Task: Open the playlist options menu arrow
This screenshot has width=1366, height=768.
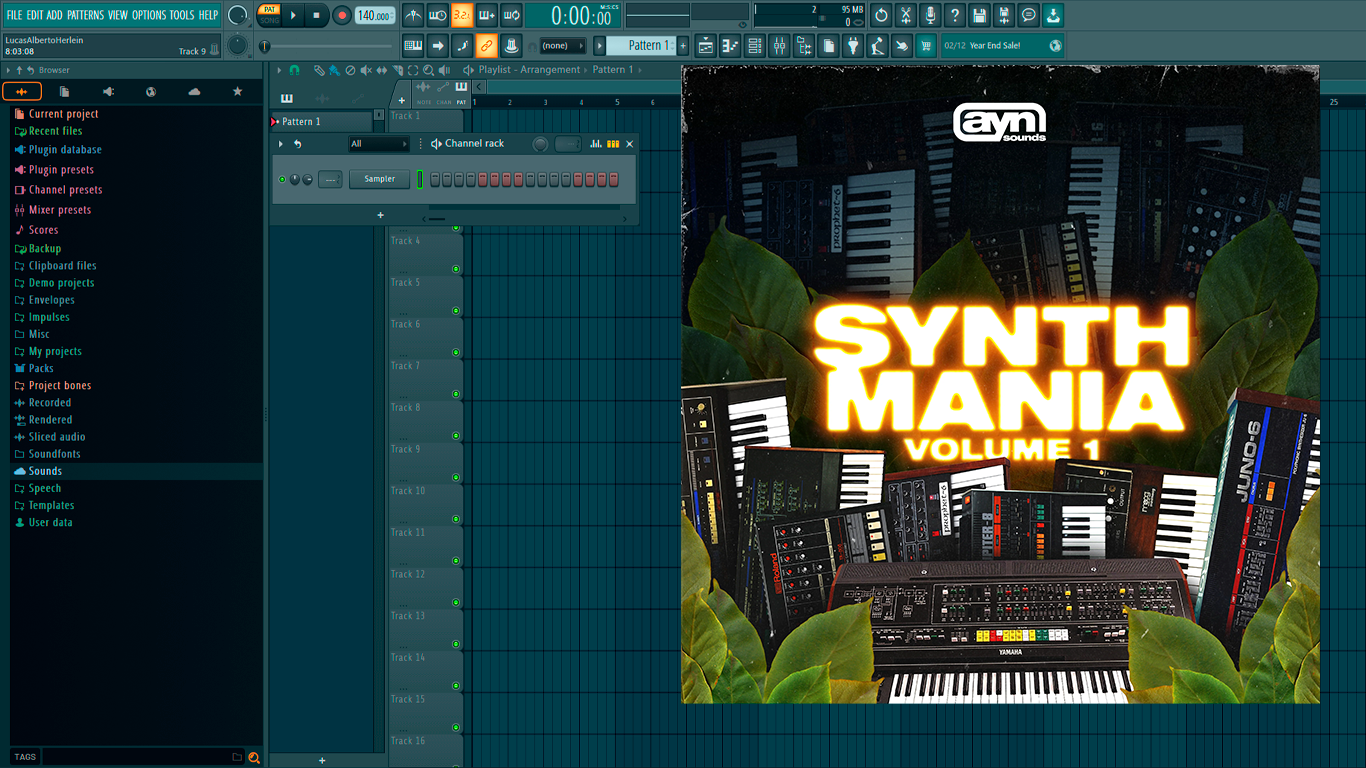Action: pyautogui.click(x=280, y=70)
